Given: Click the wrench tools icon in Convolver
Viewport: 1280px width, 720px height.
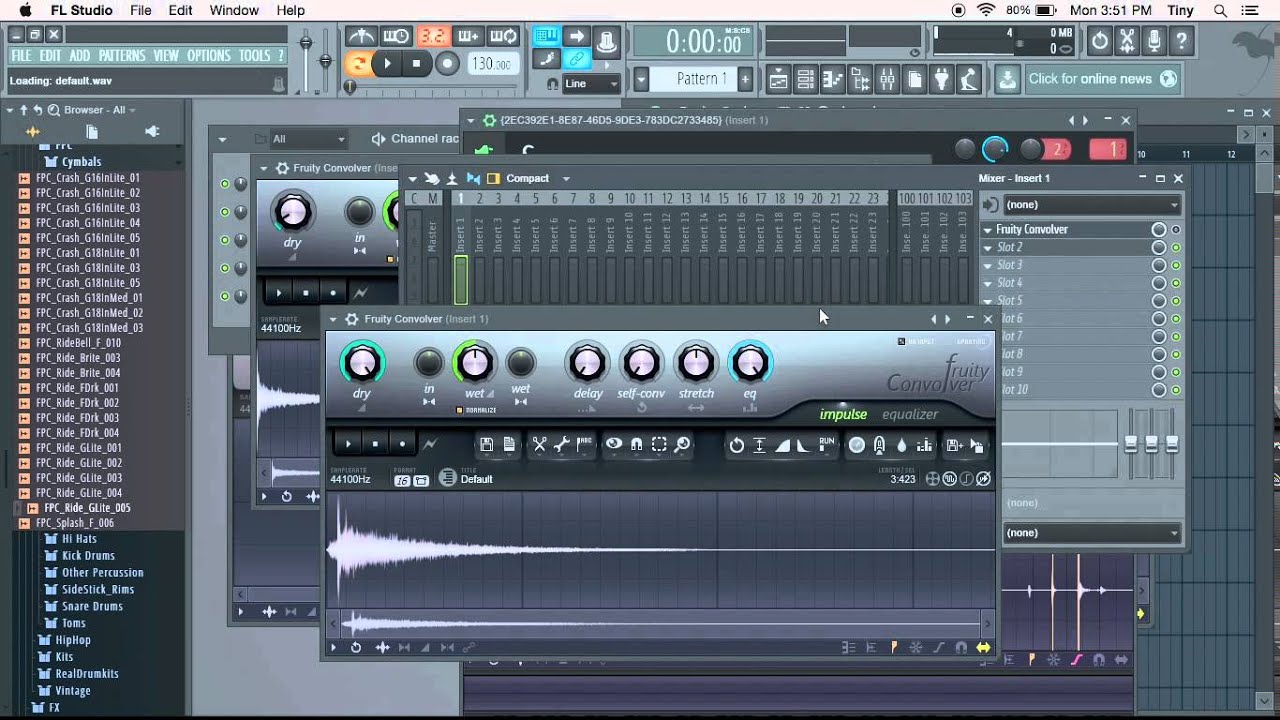Looking at the screenshot, I should tap(561, 445).
